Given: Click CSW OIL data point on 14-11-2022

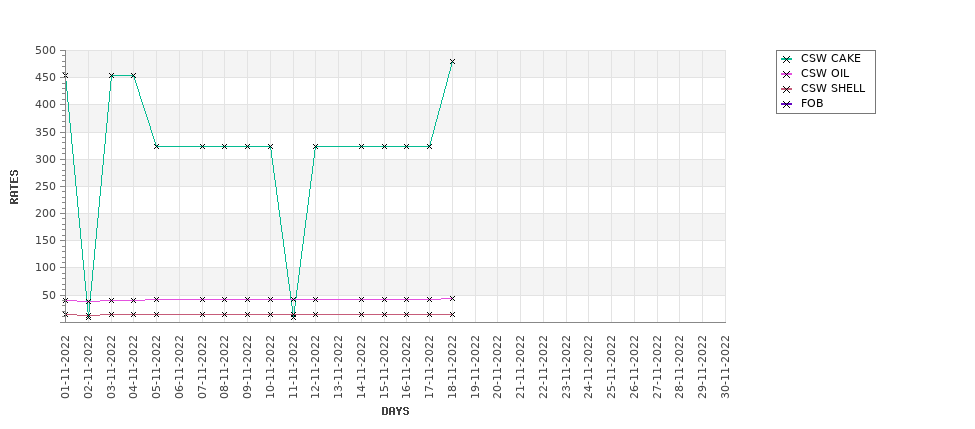Looking at the screenshot, I should point(361,300).
